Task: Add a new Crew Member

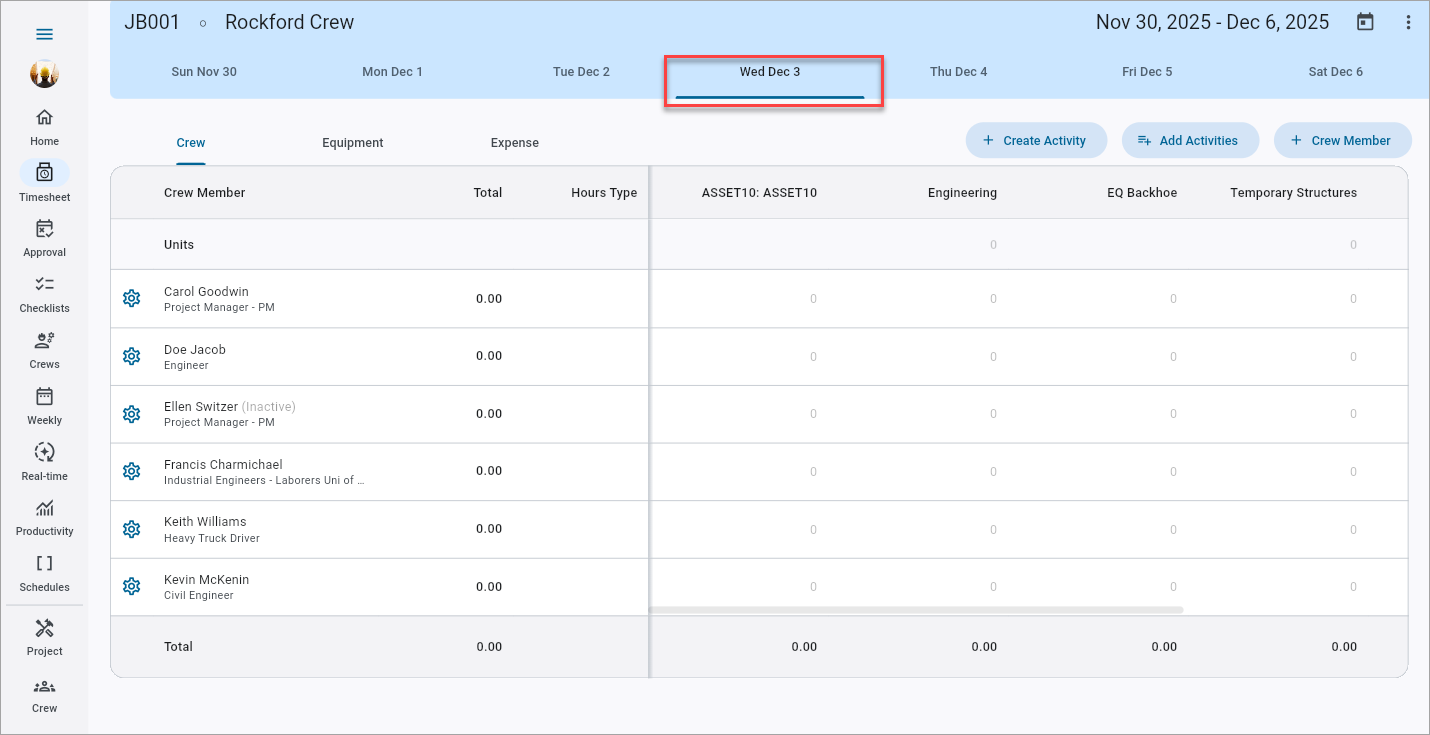Action: pyautogui.click(x=1343, y=140)
